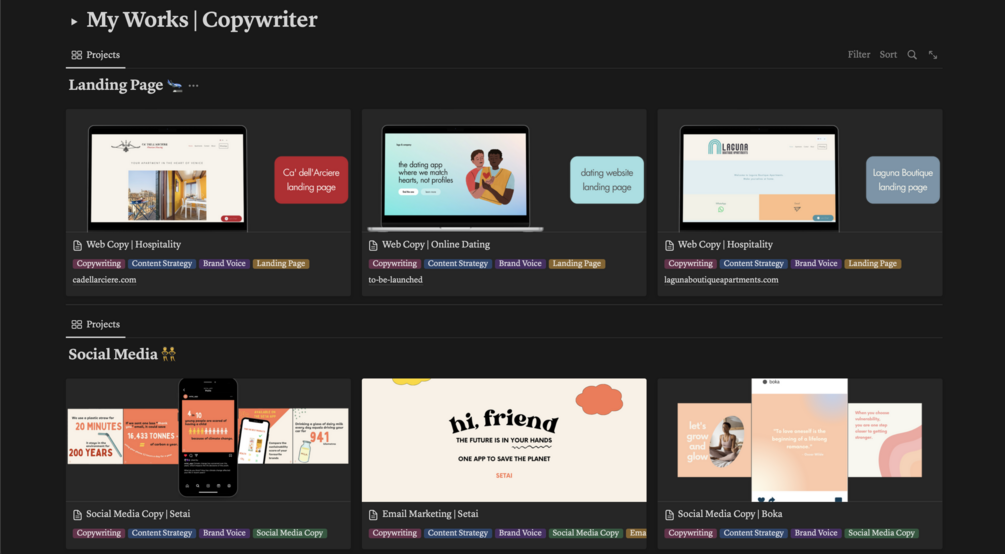Screen dimensions: 1005x554
Task: Open the hi, friend email thumbnail
Action: [504, 440]
